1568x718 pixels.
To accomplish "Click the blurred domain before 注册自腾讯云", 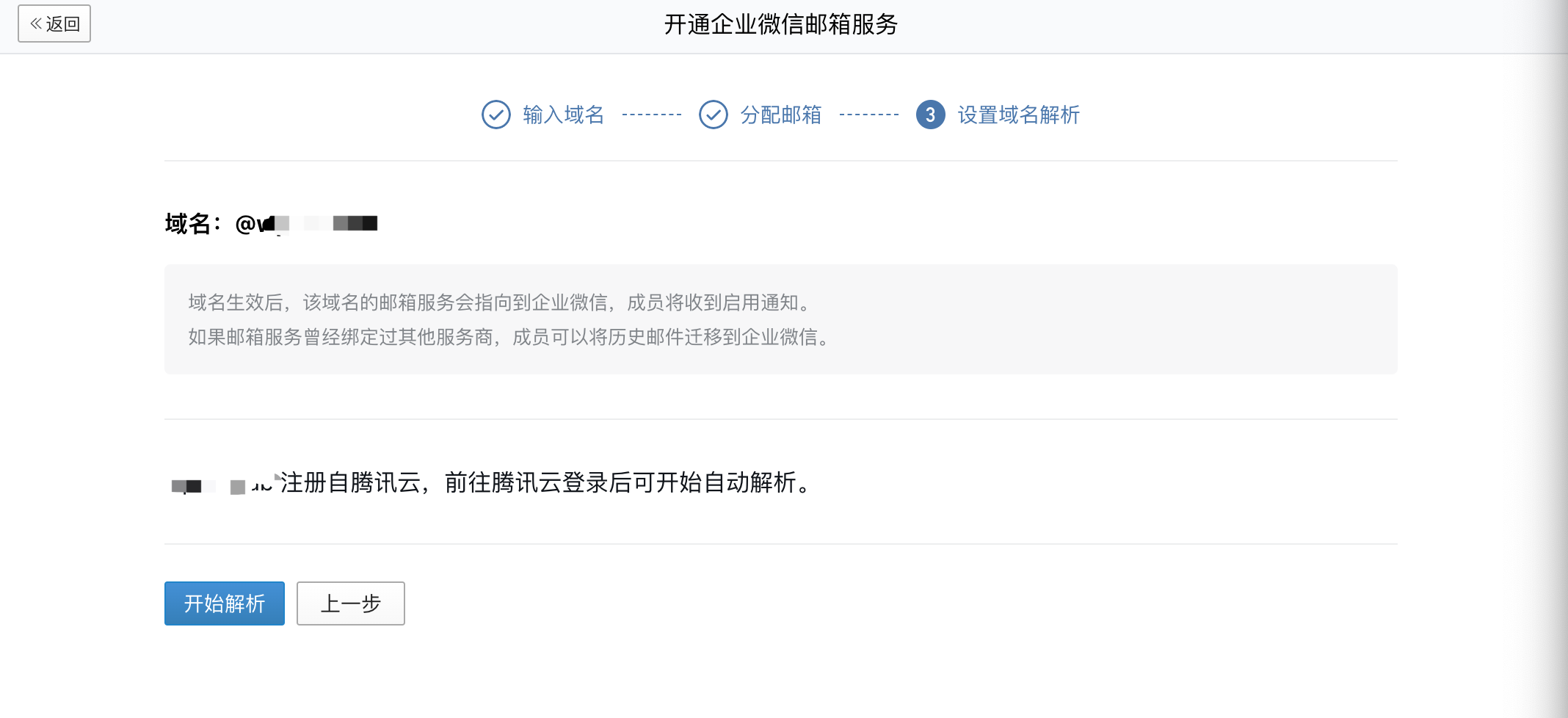I will coord(222,485).
